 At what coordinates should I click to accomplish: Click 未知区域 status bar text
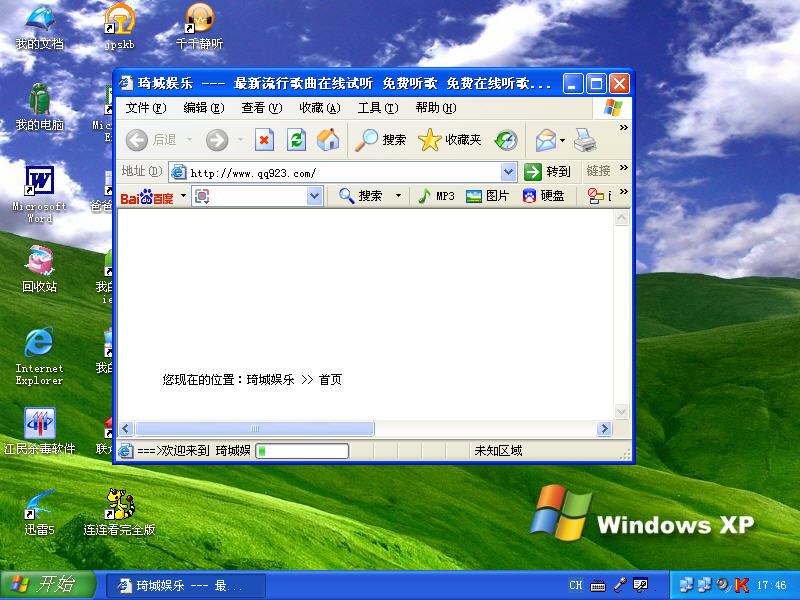click(498, 451)
